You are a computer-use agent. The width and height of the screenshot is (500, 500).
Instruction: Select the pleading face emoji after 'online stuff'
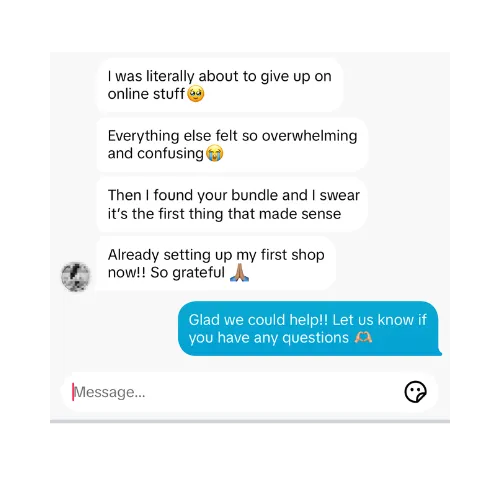pyautogui.click(x=196, y=94)
